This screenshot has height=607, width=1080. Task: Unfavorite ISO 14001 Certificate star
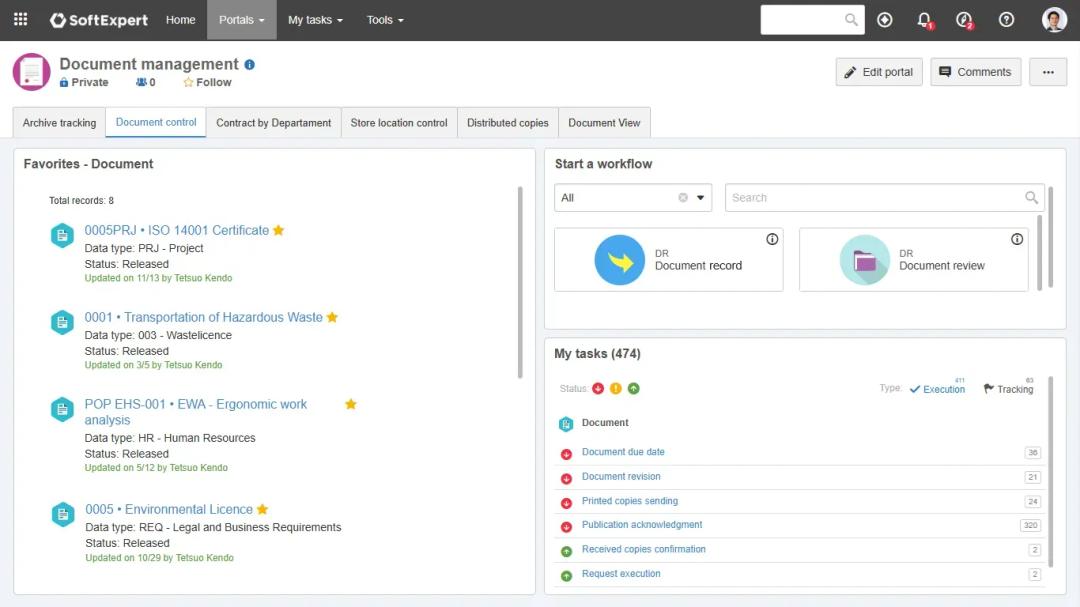[x=279, y=230]
